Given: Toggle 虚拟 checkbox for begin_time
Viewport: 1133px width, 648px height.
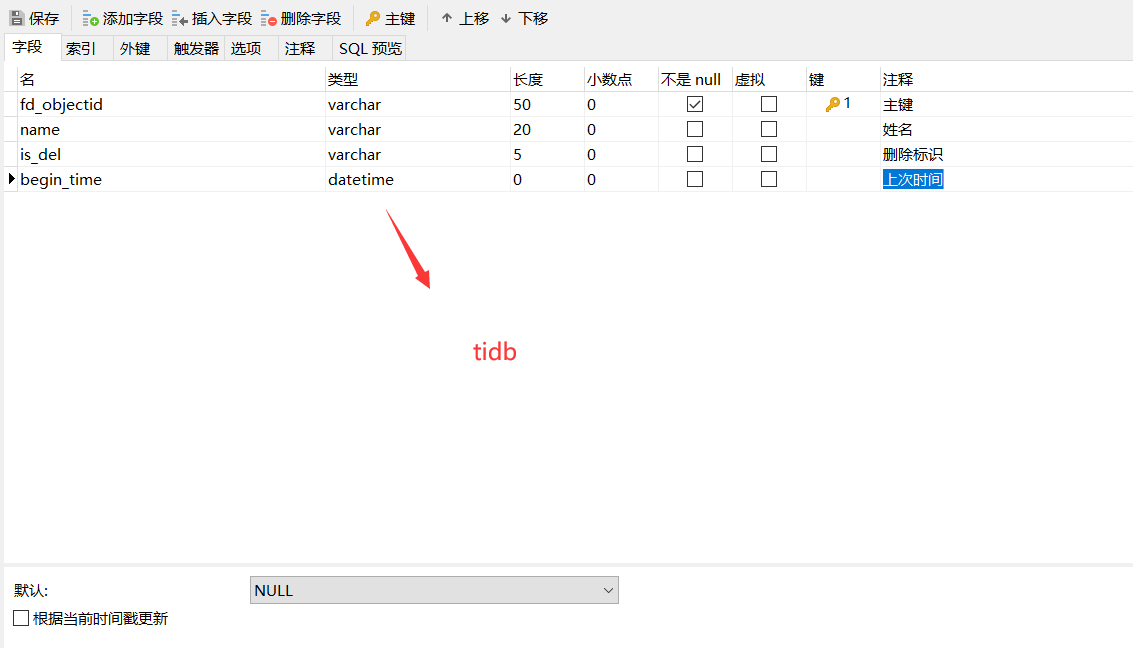Looking at the screenshot, I should coord(769,178).
